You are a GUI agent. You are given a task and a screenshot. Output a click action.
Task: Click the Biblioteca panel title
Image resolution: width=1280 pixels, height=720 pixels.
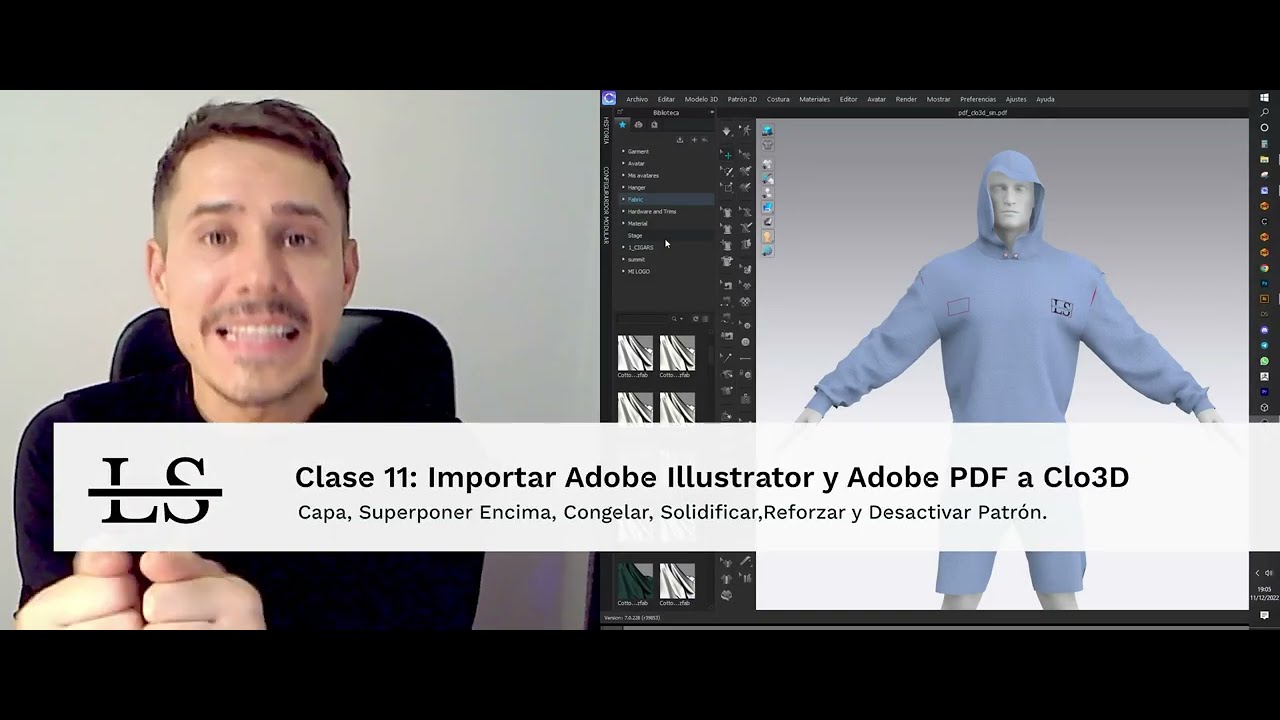666,113
